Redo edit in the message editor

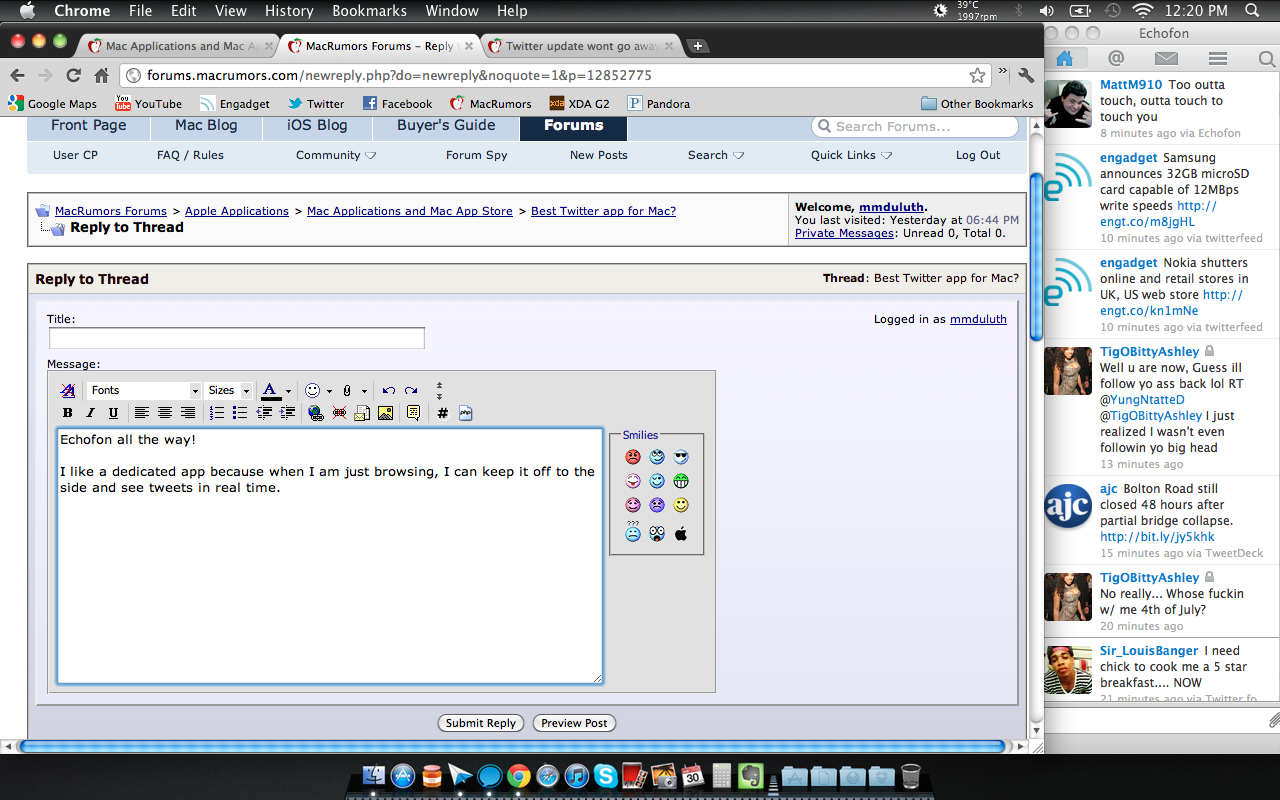coord(411,390)
